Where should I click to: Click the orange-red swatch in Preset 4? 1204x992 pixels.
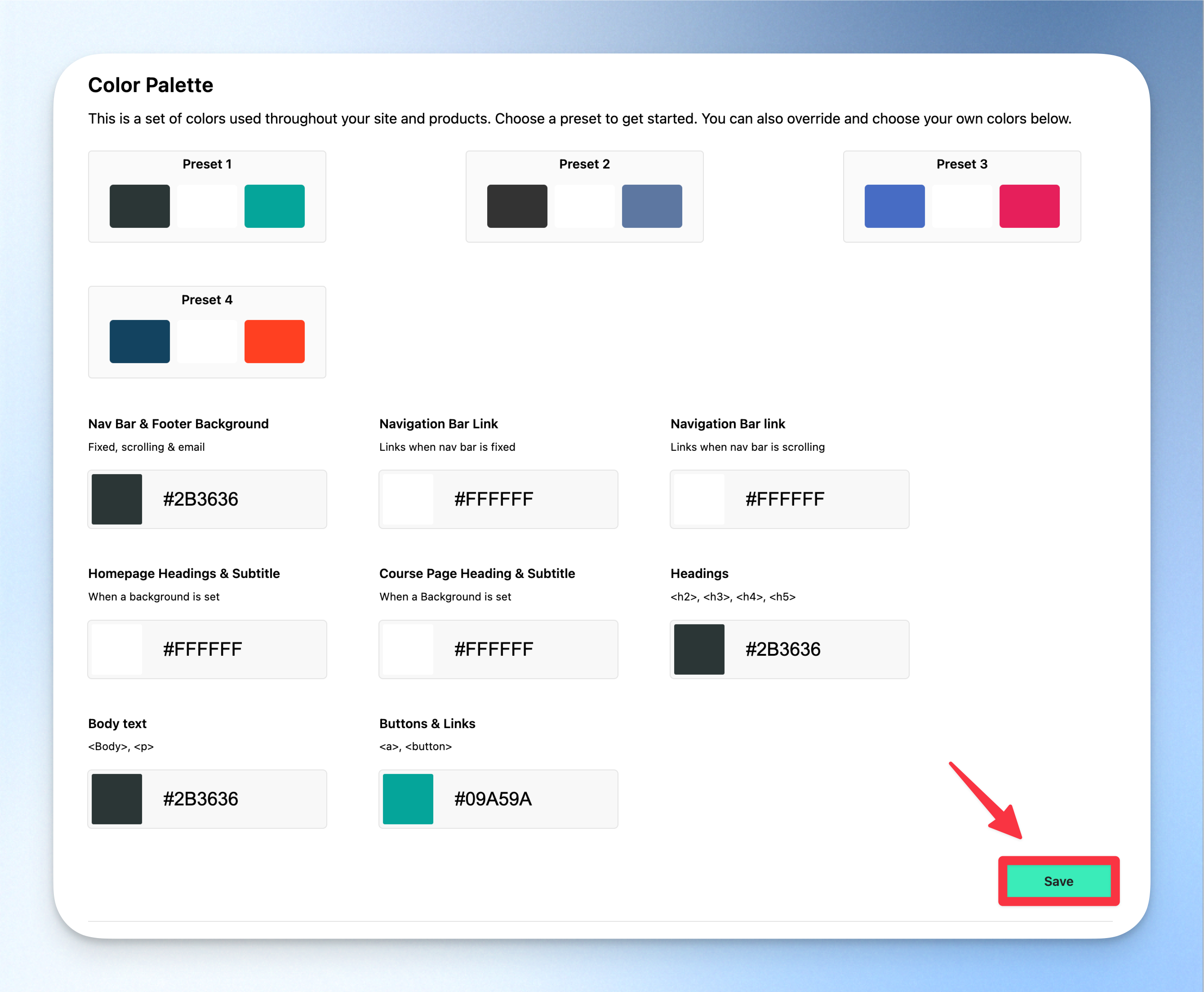pyautogui.click(x=274, y=341)
